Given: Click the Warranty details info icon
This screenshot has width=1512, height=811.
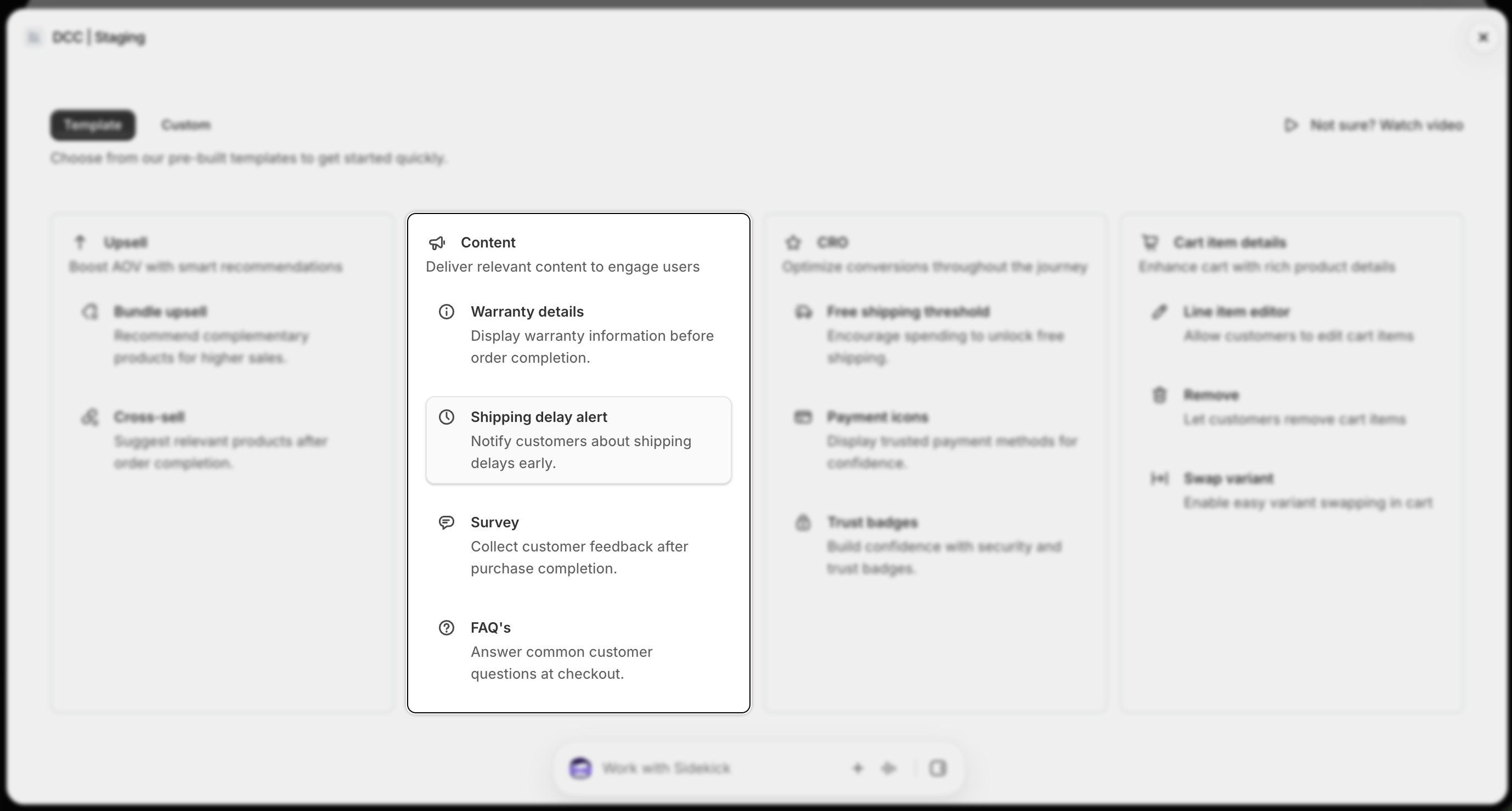Looking at the screenshot, I should [447, 312].
